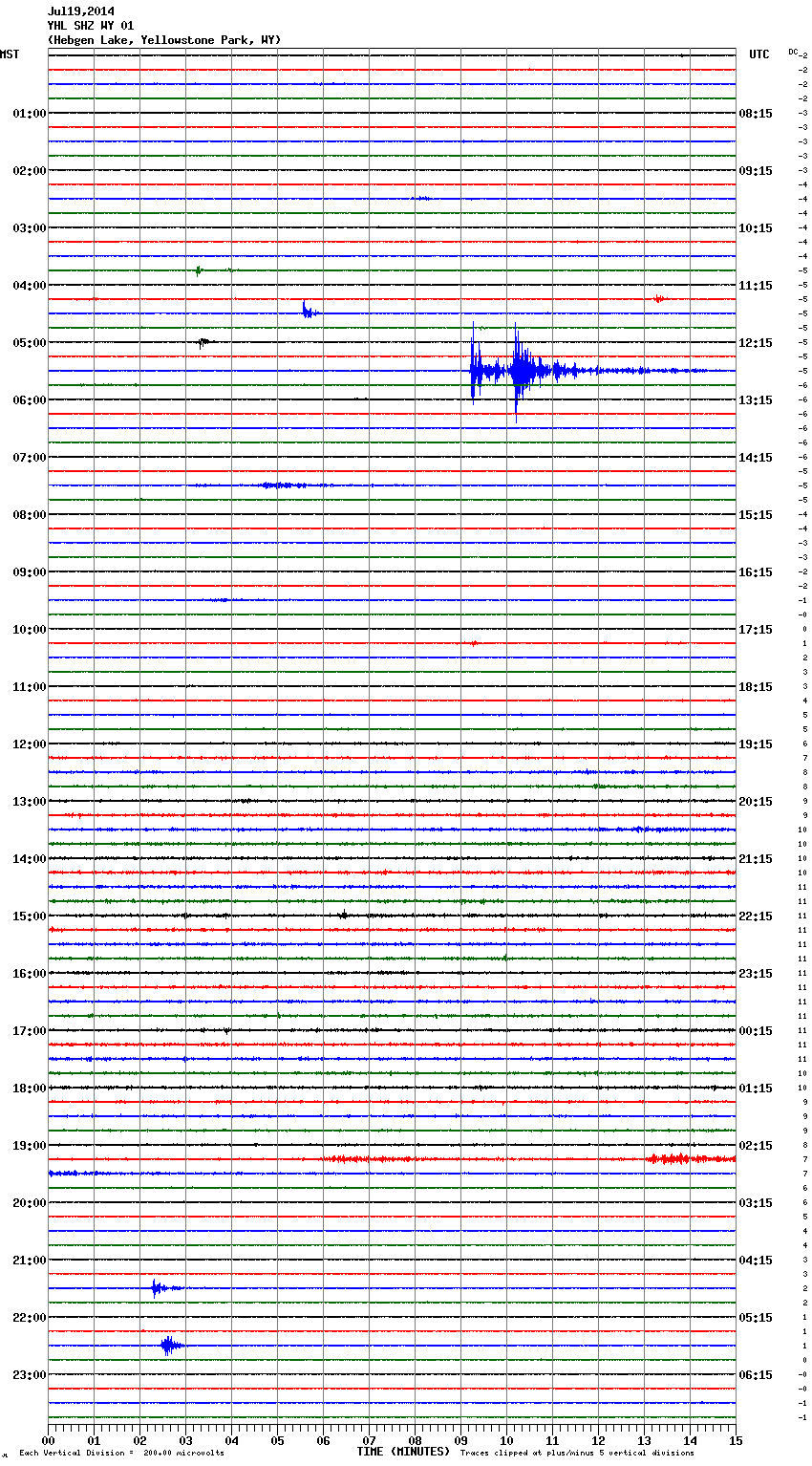Click minute tick label 12 on x-axis
Image resolution: width=812 pixels, height=1466 pixels.
tap(598, 1440)
